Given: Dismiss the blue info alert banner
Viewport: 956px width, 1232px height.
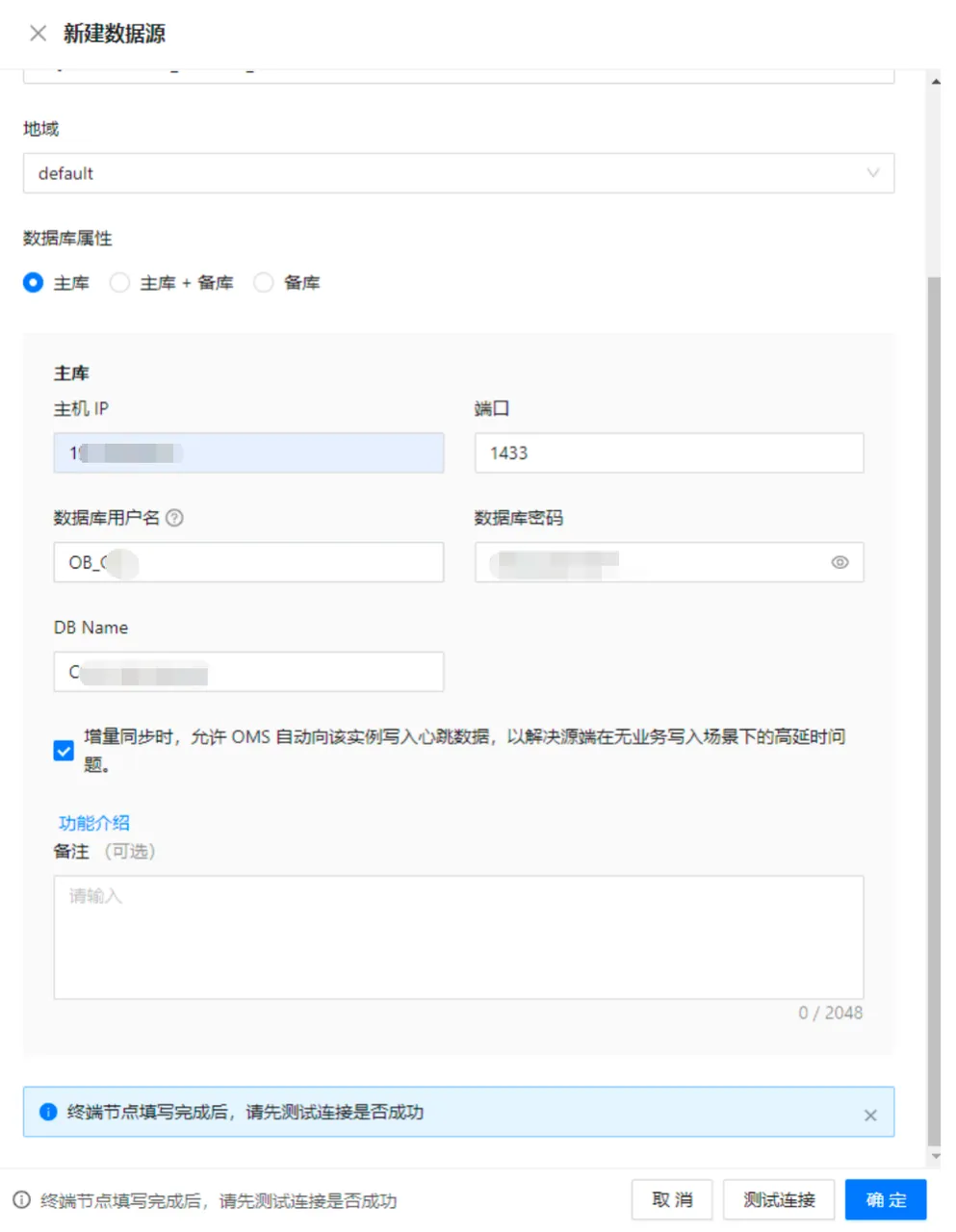Looking at the screenshot, I should click(870, 1115).
